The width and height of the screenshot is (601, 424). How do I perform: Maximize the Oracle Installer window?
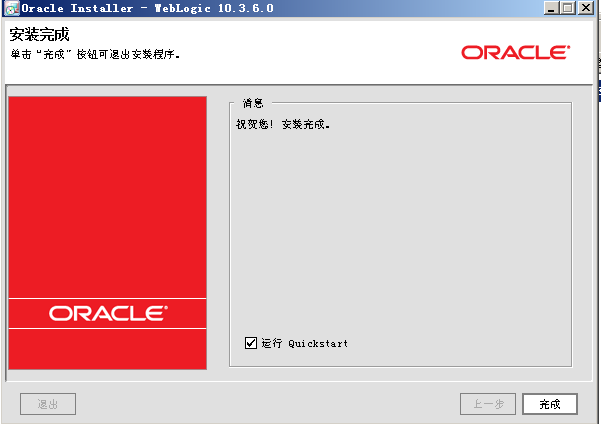click(x=568, y=8)
